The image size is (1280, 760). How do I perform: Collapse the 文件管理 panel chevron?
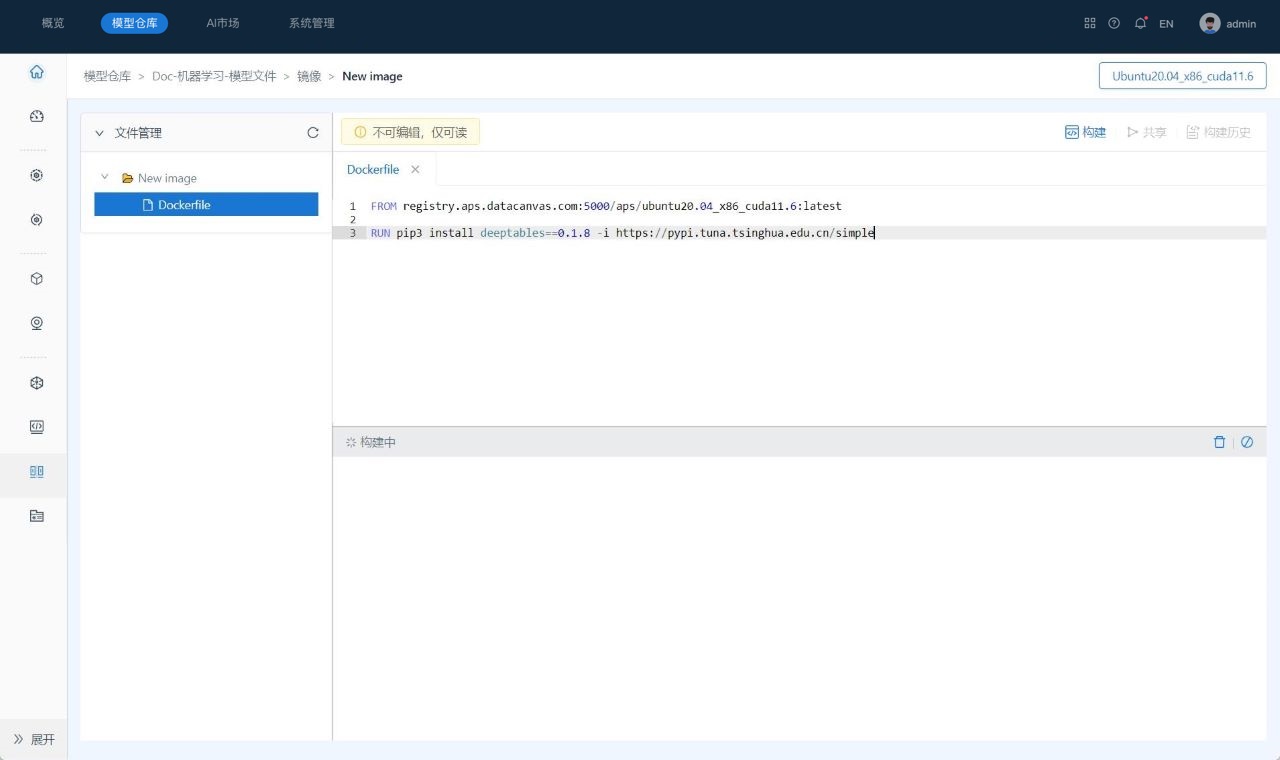coord(99,133)
